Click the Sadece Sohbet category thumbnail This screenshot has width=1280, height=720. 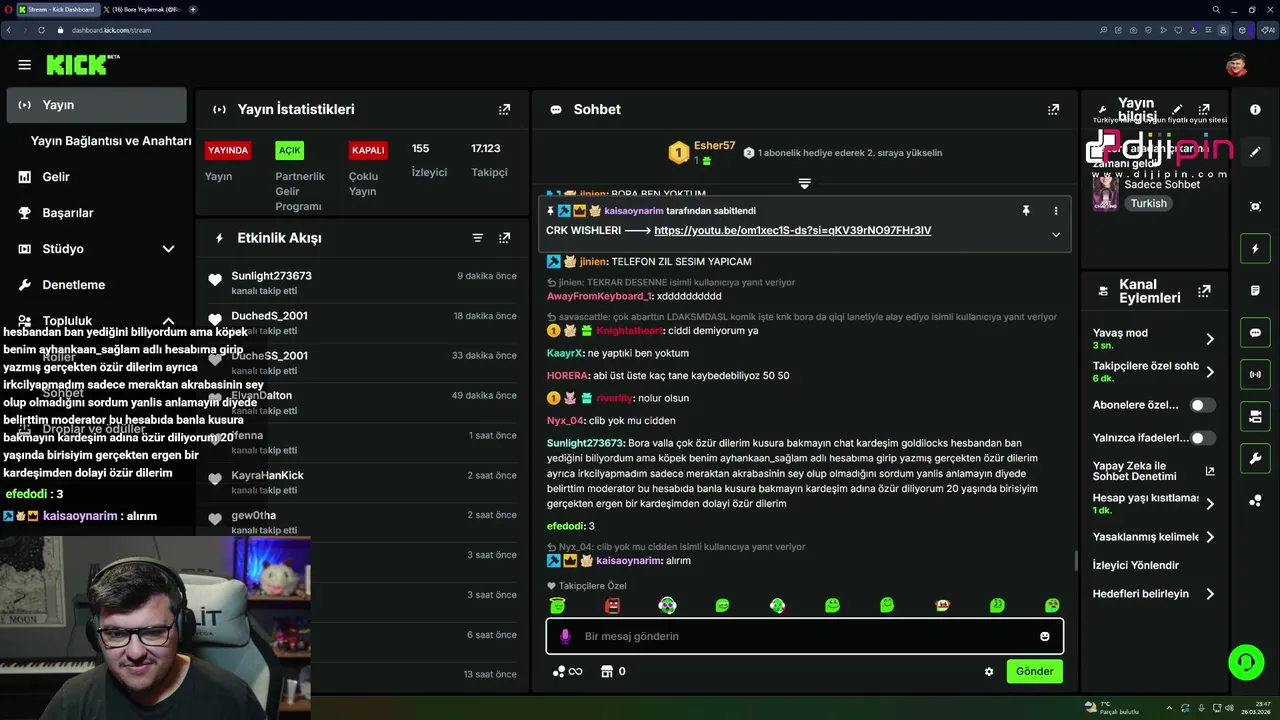point(1106,193)
